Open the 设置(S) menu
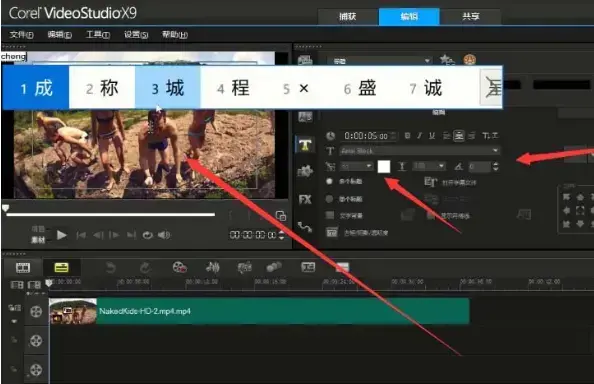 click(x=136, y=35)
